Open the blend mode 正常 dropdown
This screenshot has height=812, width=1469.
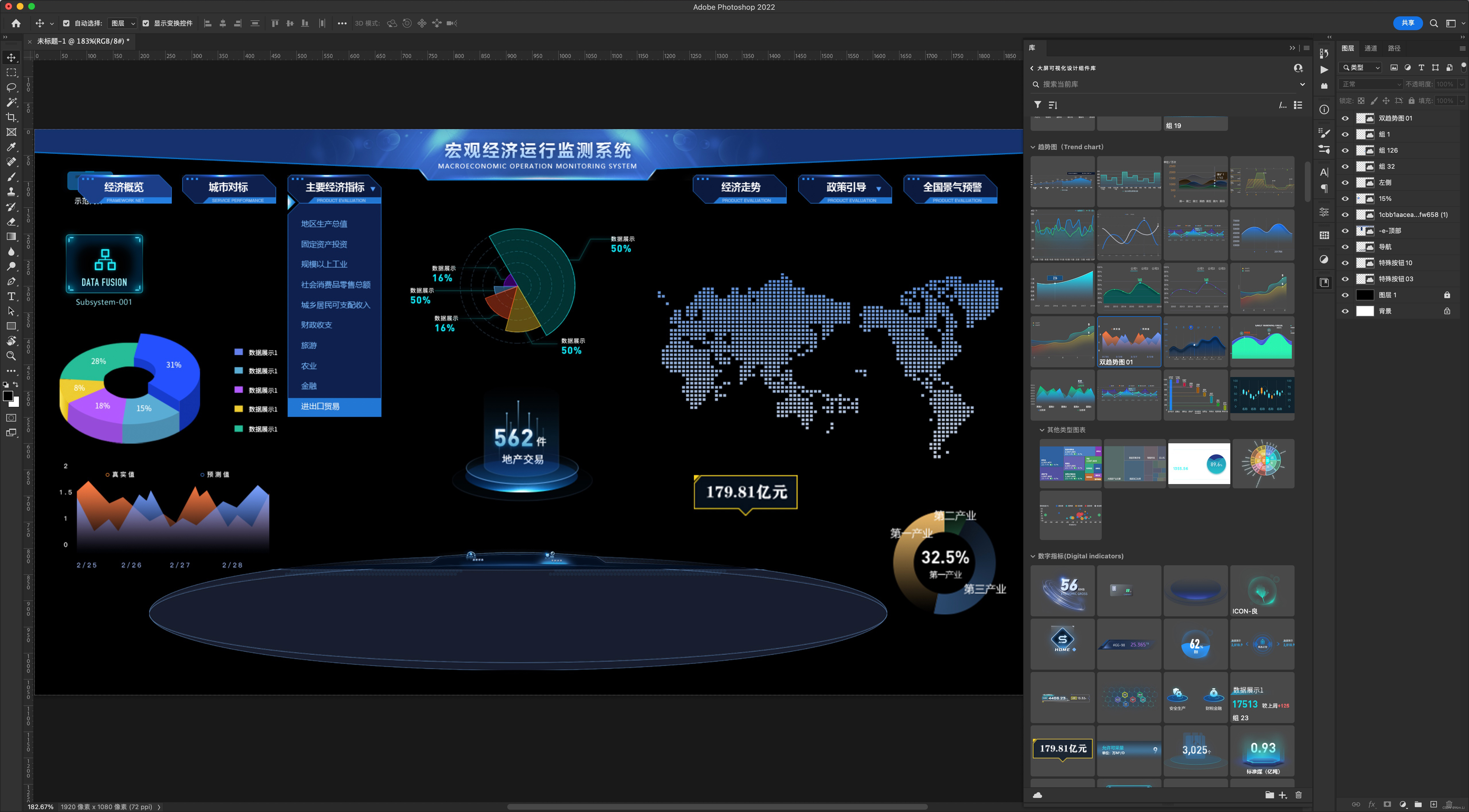click(x=1370, y=84)
